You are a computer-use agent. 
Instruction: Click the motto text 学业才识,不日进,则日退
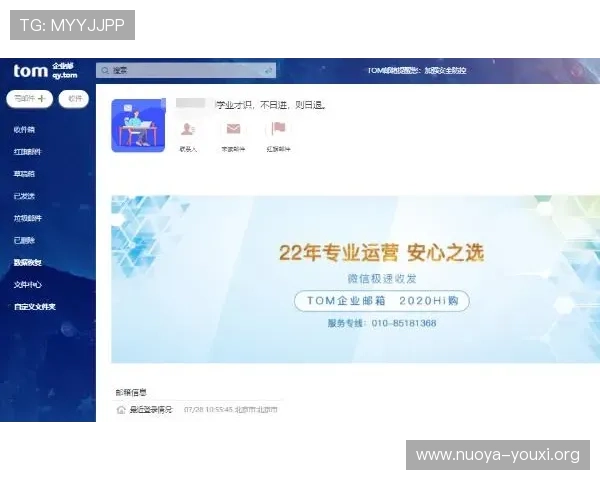(271, 105)
